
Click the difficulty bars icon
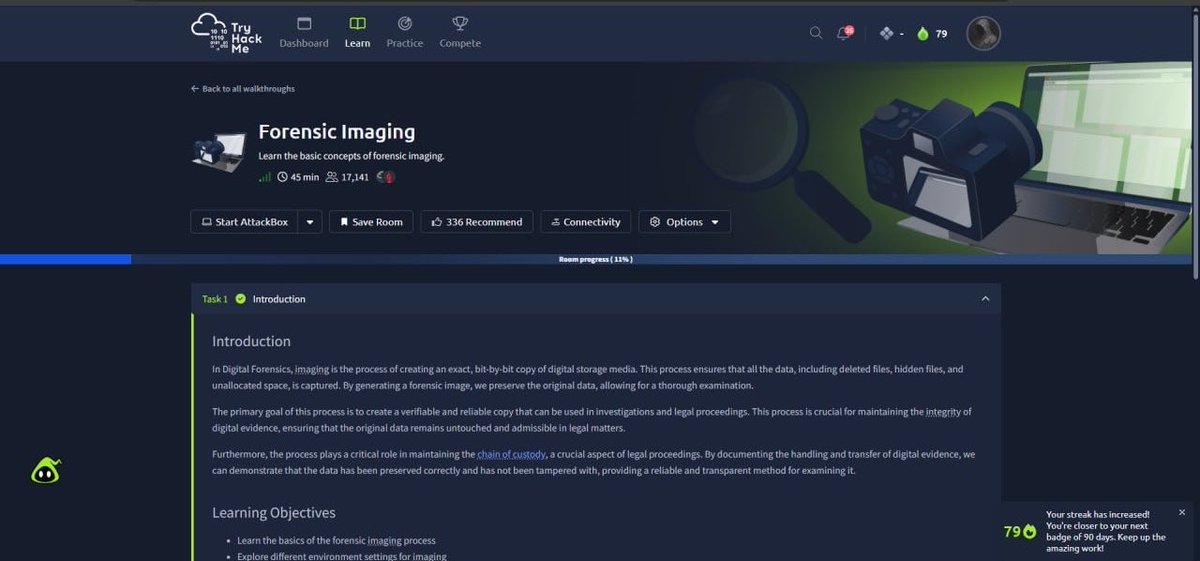(x=265, y=177)
